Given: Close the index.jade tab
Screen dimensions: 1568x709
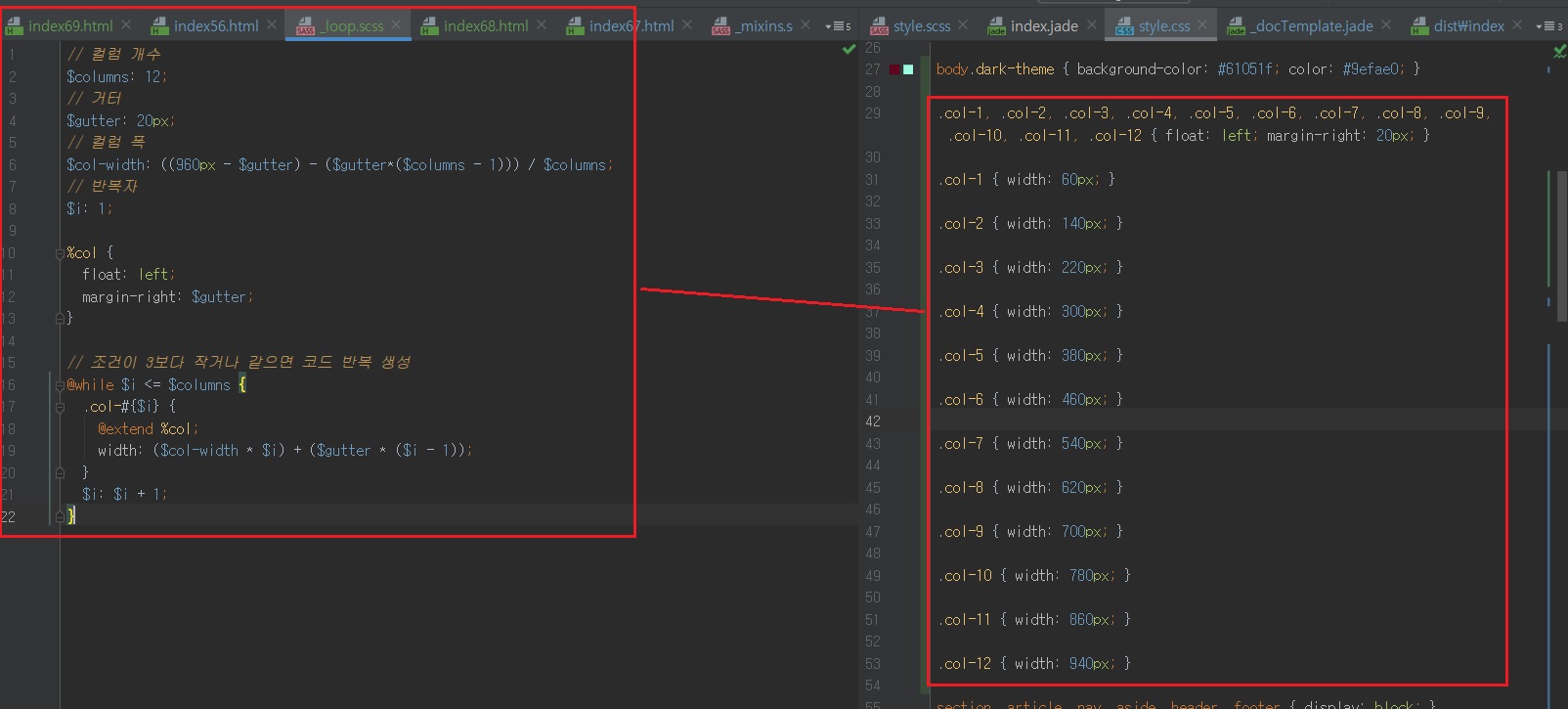Looking at the screenshot, I should tap(1091, 24).
